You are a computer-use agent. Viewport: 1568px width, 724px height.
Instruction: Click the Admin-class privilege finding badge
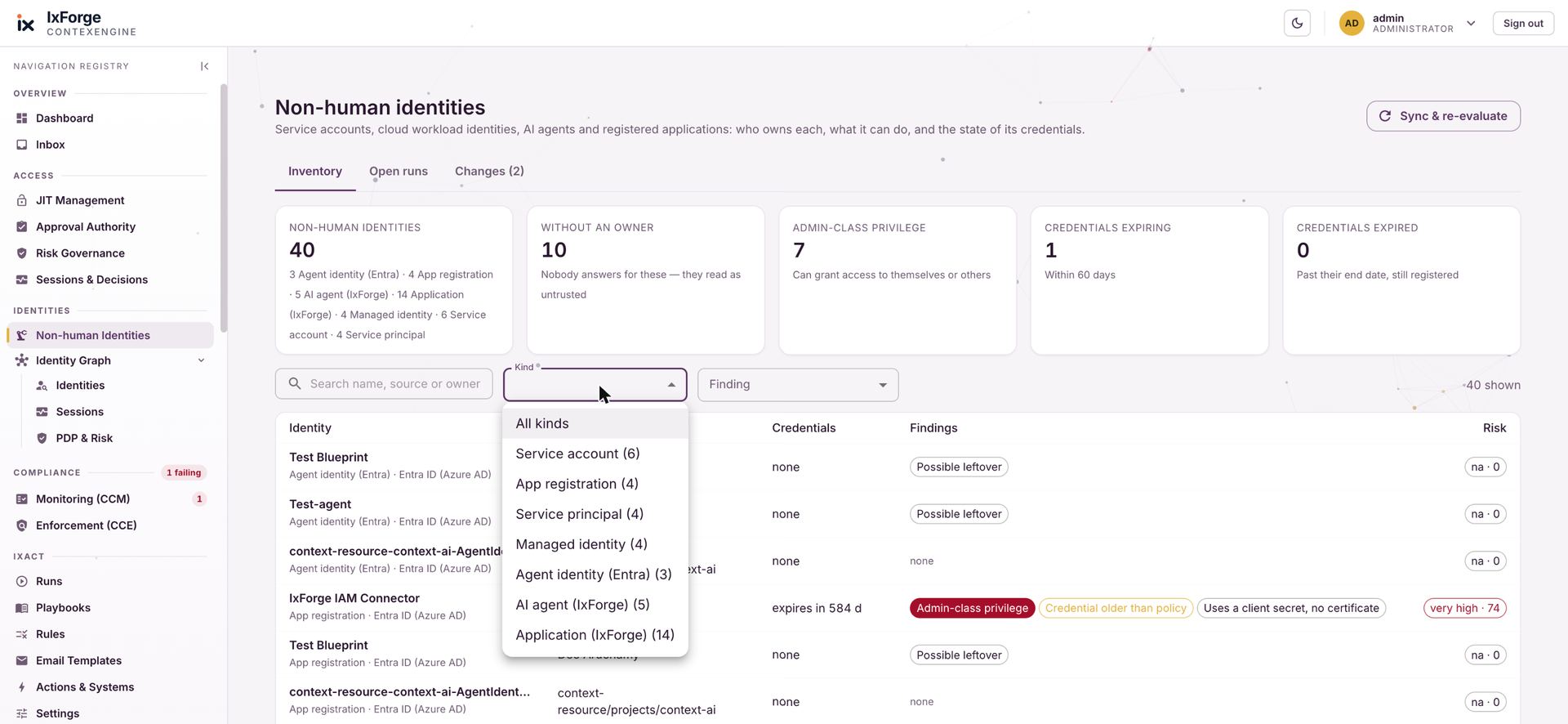(x=972, y=608)
